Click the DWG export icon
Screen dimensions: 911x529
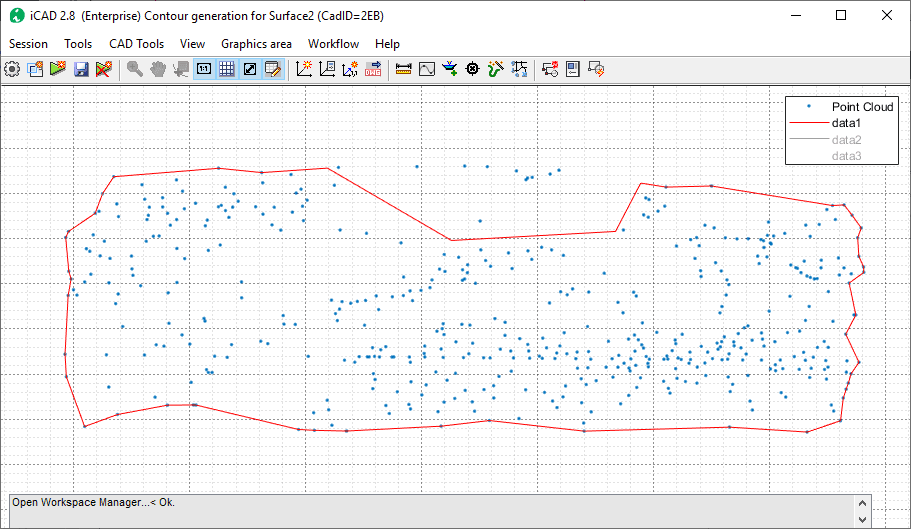374,69
